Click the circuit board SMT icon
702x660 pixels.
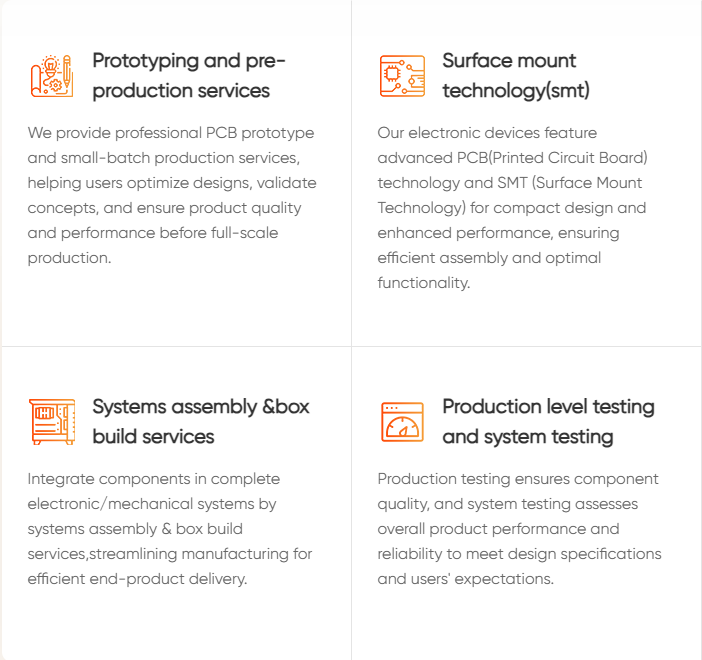click(402, 76)
